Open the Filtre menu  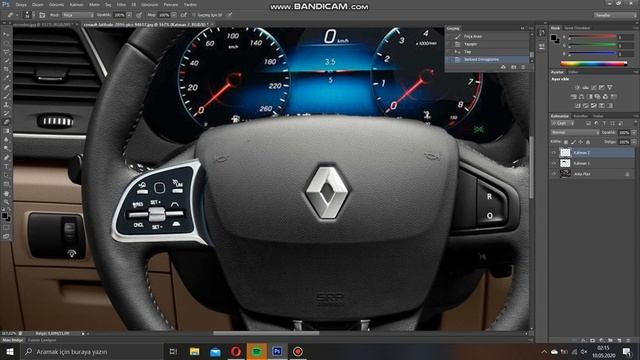click(121, 5)
